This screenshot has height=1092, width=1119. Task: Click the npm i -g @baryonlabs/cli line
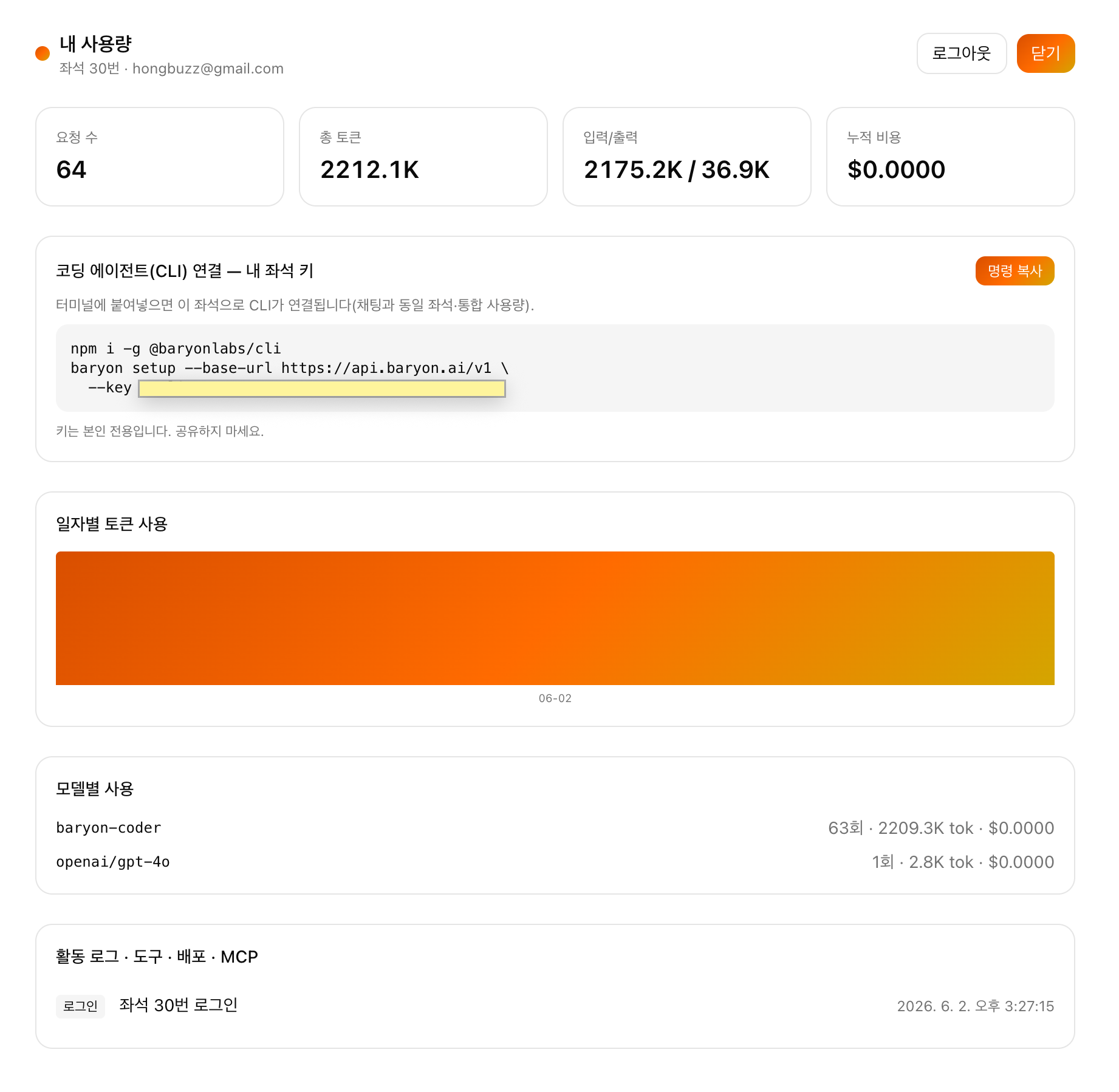click(176, 349)
